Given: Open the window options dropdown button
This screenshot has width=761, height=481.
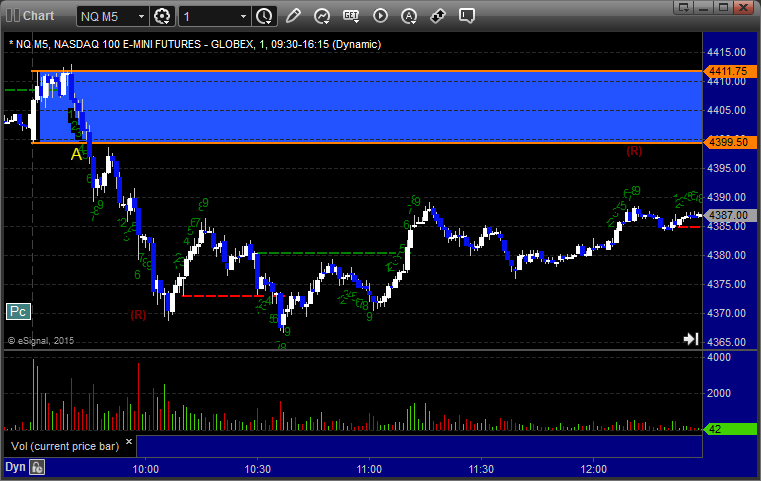Looking at the screenshot, I should 684,7.
